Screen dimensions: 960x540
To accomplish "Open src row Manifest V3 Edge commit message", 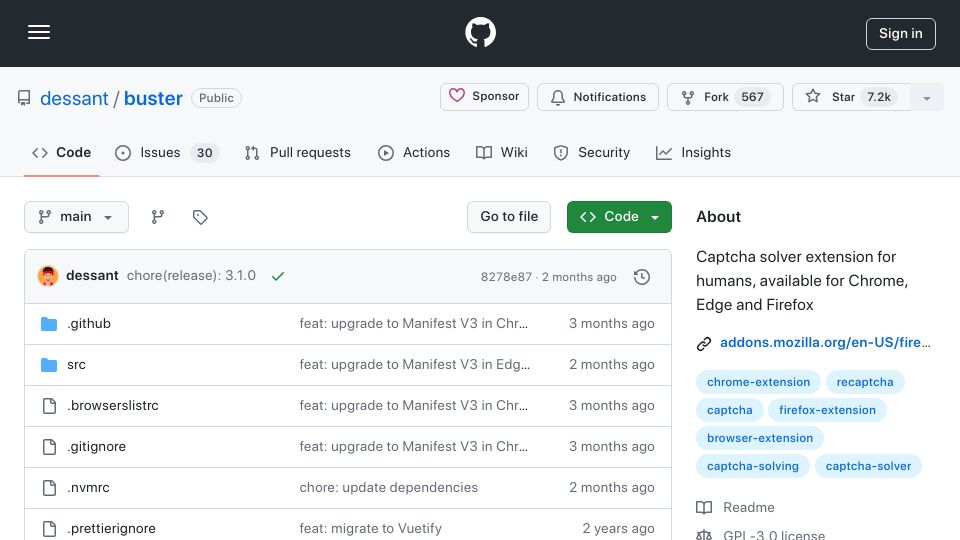I will click(x=414, y=364).
